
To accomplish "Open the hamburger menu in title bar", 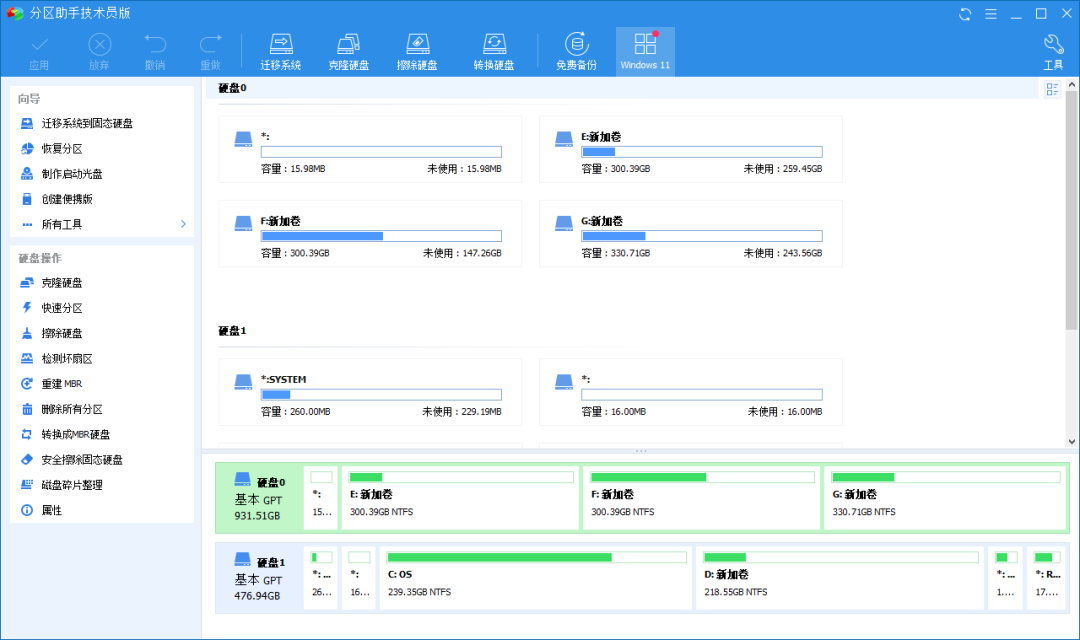I will [x=990, y=14].
